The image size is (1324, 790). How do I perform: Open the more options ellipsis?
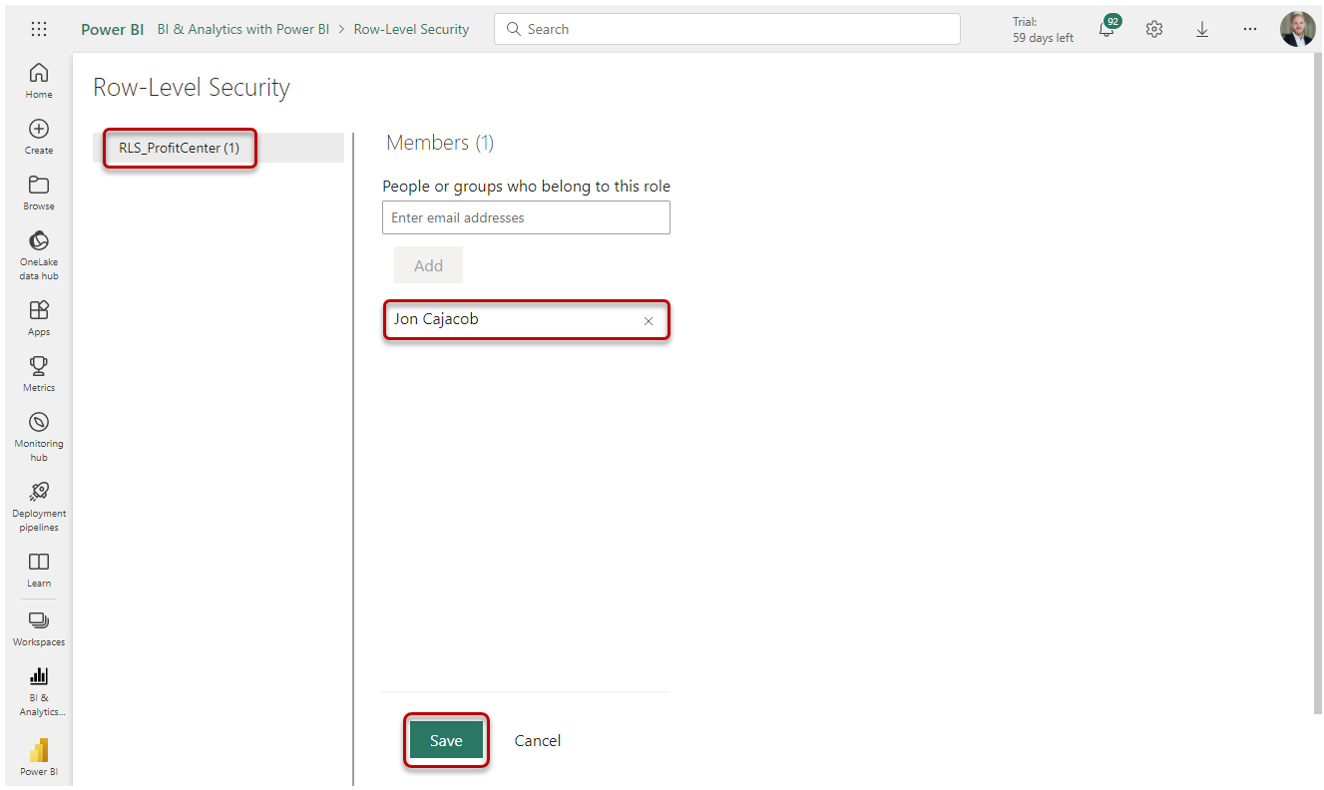pos(1250,29)
